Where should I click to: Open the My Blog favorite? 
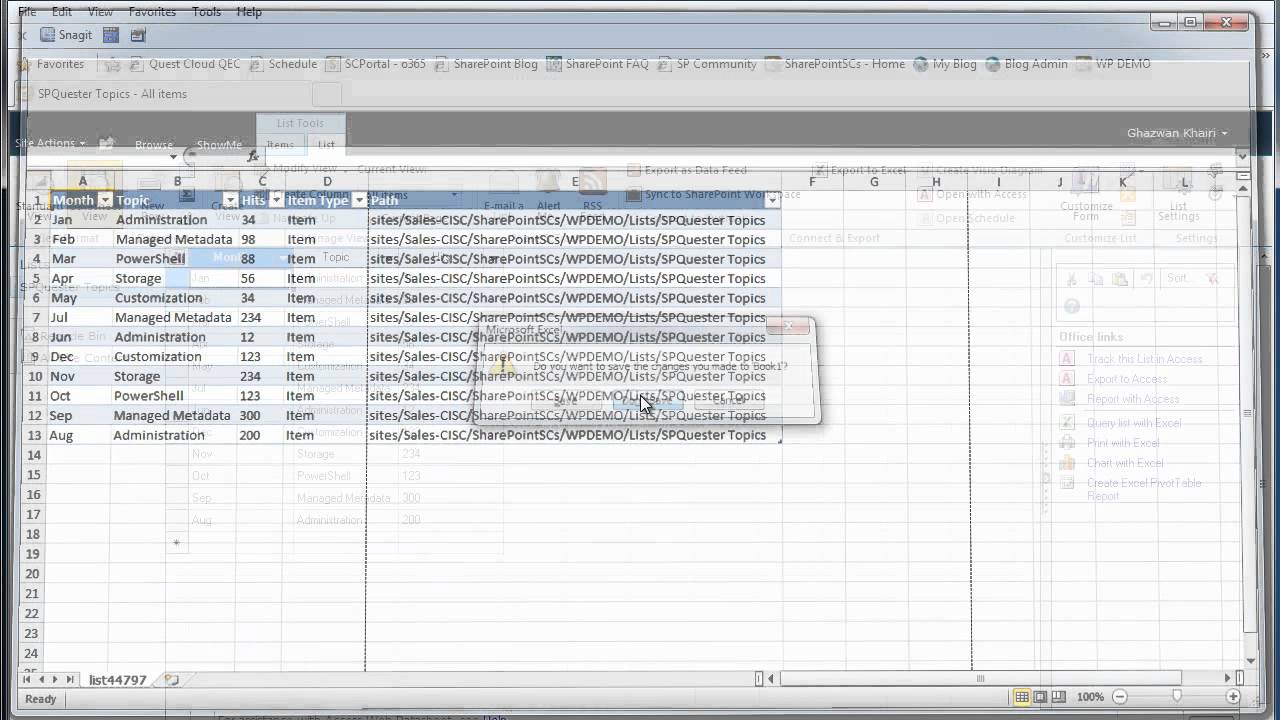(x=945, y=64)
